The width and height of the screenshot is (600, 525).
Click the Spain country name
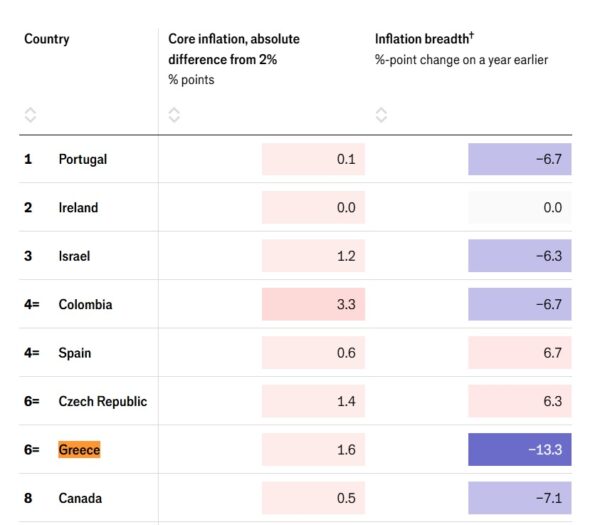tap(74, 353)
